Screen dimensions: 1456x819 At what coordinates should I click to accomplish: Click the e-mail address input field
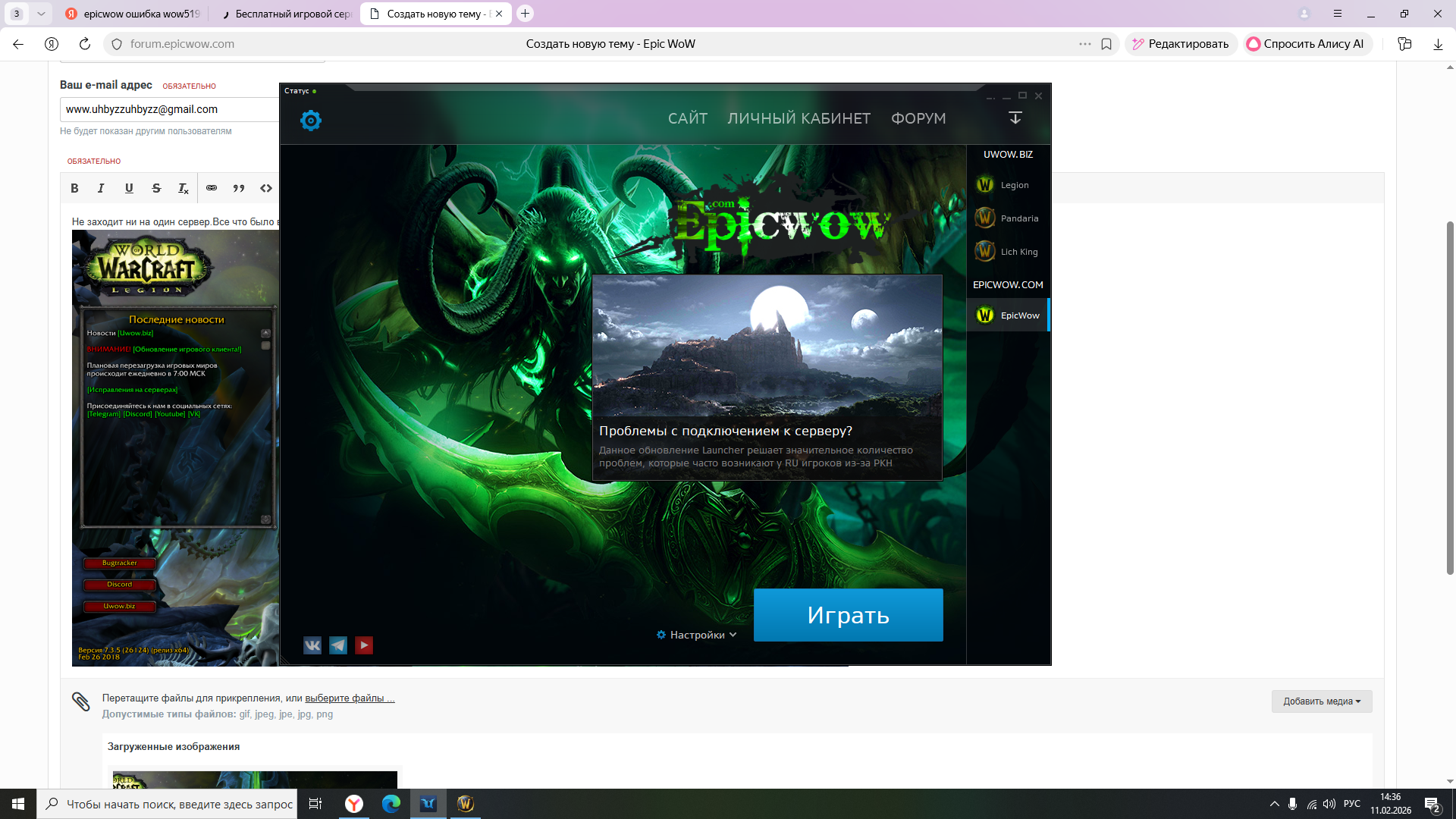coord(171,109)
